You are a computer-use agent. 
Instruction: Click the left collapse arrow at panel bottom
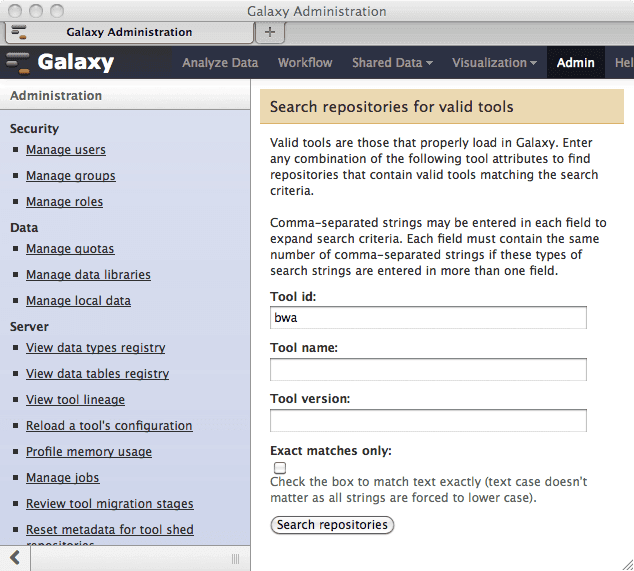click(x=15, y=558)
